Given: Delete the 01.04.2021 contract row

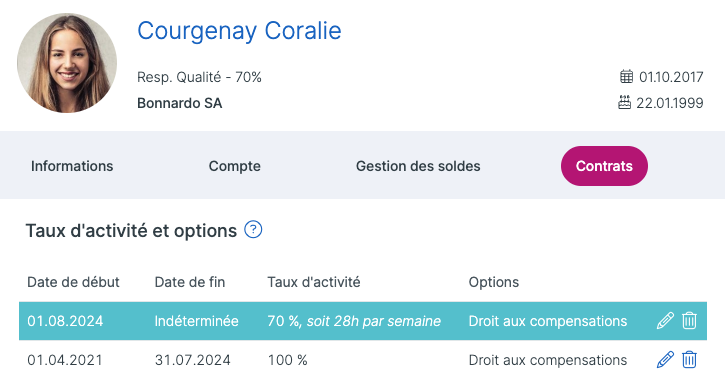Looking at the screenshot, I should [689, 360].
